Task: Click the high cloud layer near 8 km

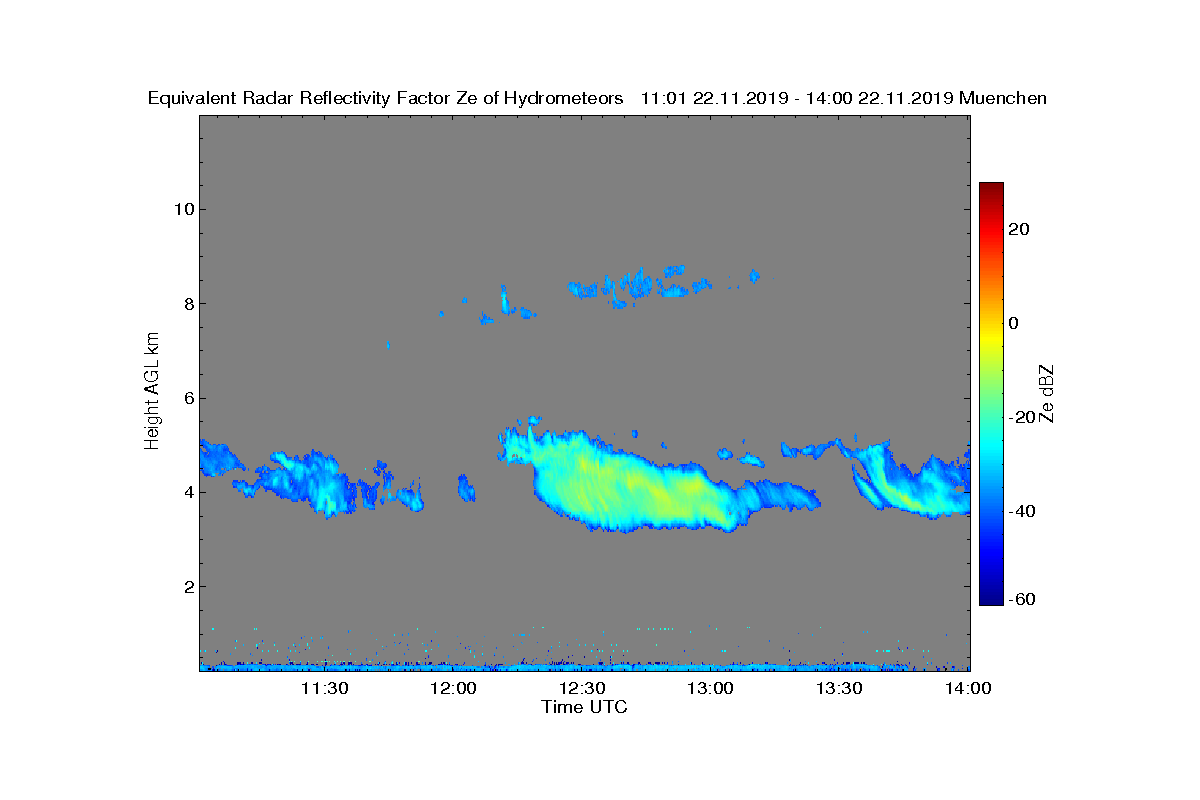Action: click(640, 285)
